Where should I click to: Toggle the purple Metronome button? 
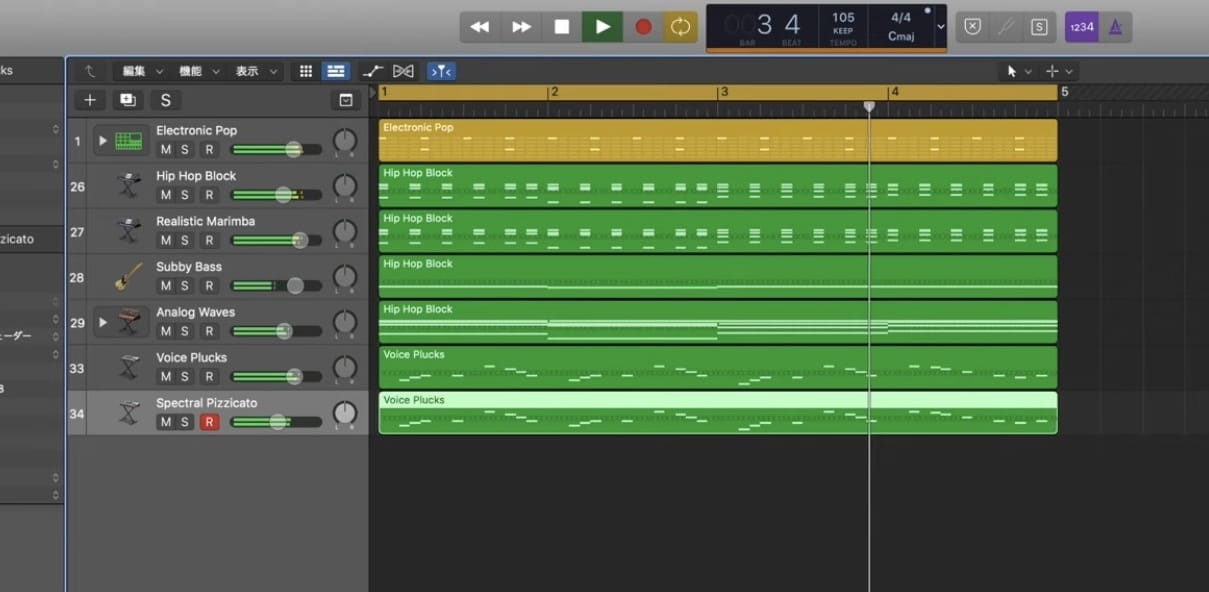pyautogui.click(x=1115, y=27)
